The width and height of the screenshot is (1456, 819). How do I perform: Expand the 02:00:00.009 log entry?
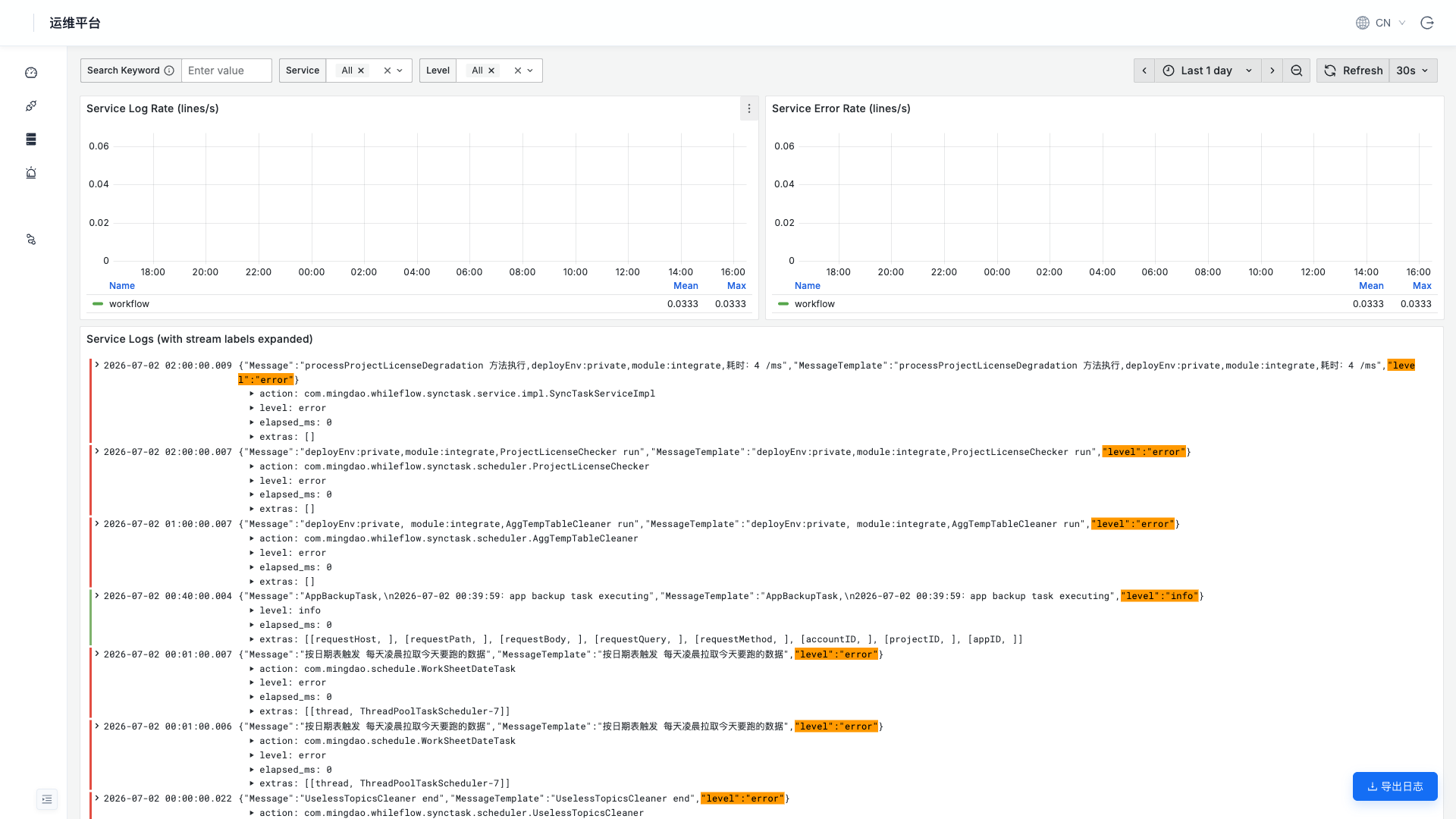click(x=97, y=366)
